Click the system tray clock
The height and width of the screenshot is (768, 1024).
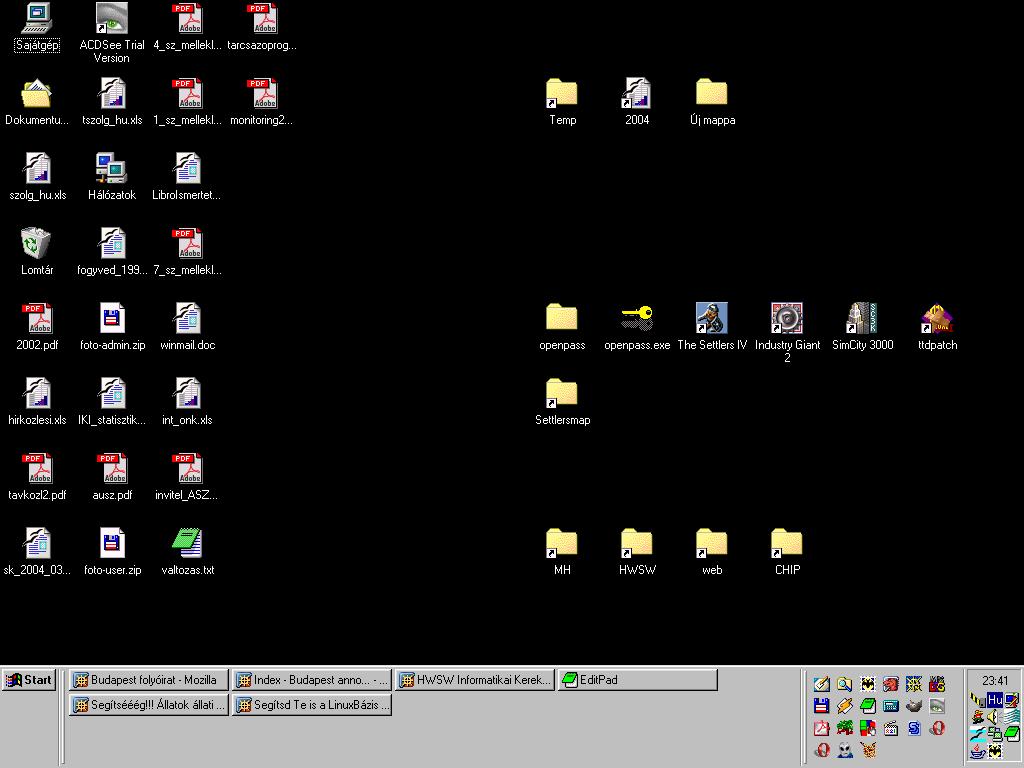click(995, 680)
